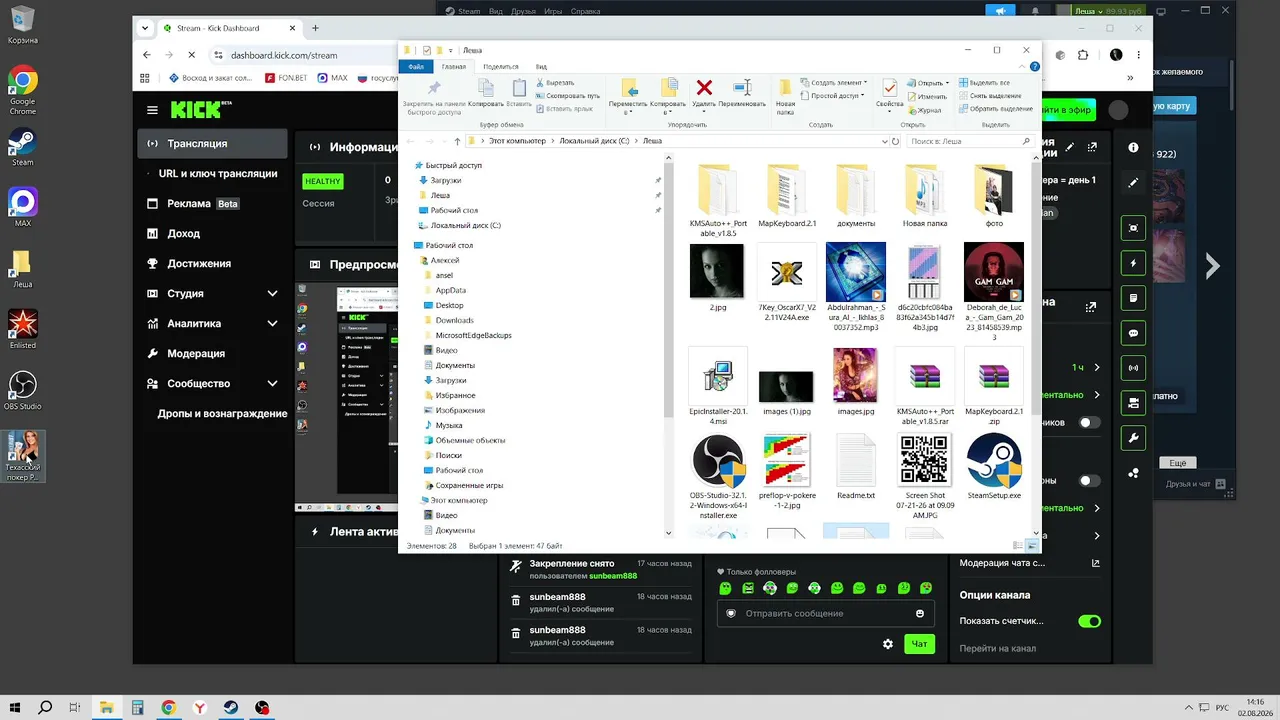
Task: Click the Delete red X in Explorer ribbon
Action: (704, 88)
